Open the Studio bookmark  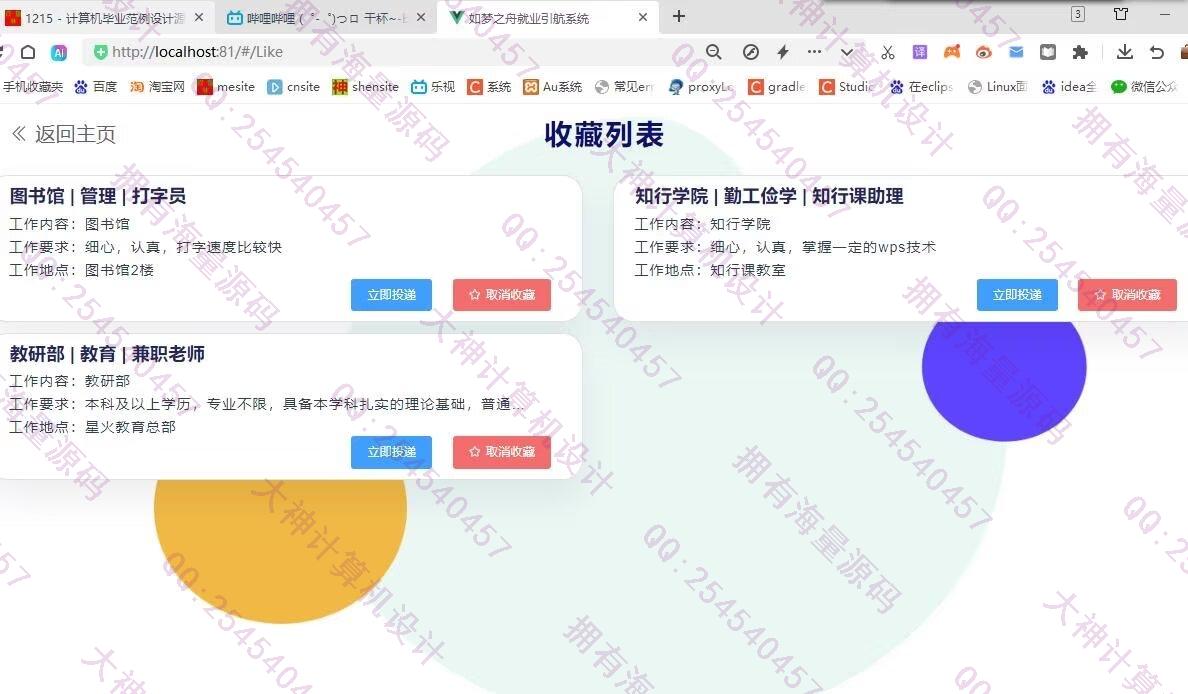click(846, 87)
